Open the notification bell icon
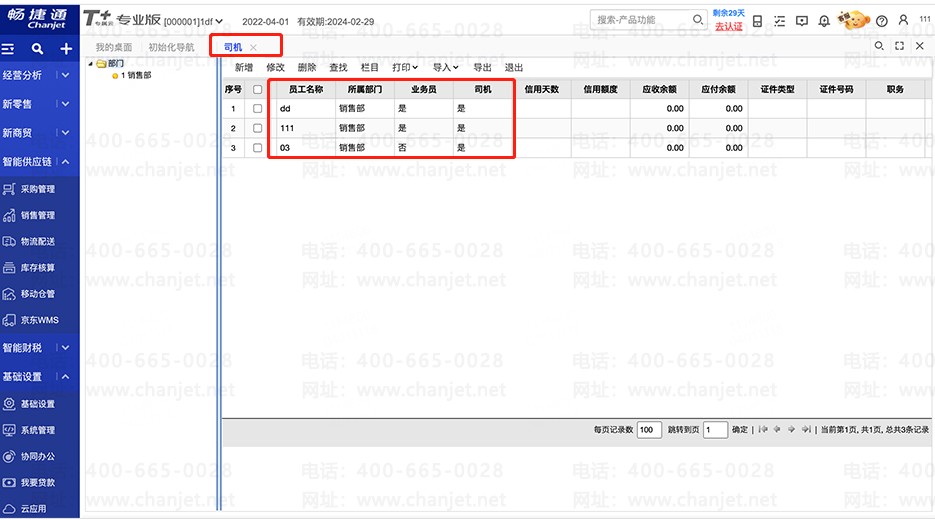The height and width of the screenshot is (520, 935). 824,21
